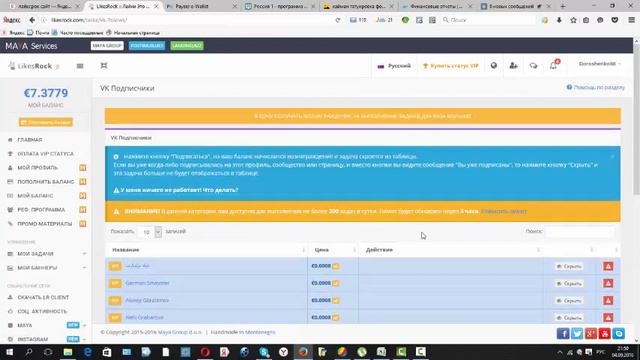Click Скрыть button in German row
This screenshot has height=360, width=640.
coord(569,283)
